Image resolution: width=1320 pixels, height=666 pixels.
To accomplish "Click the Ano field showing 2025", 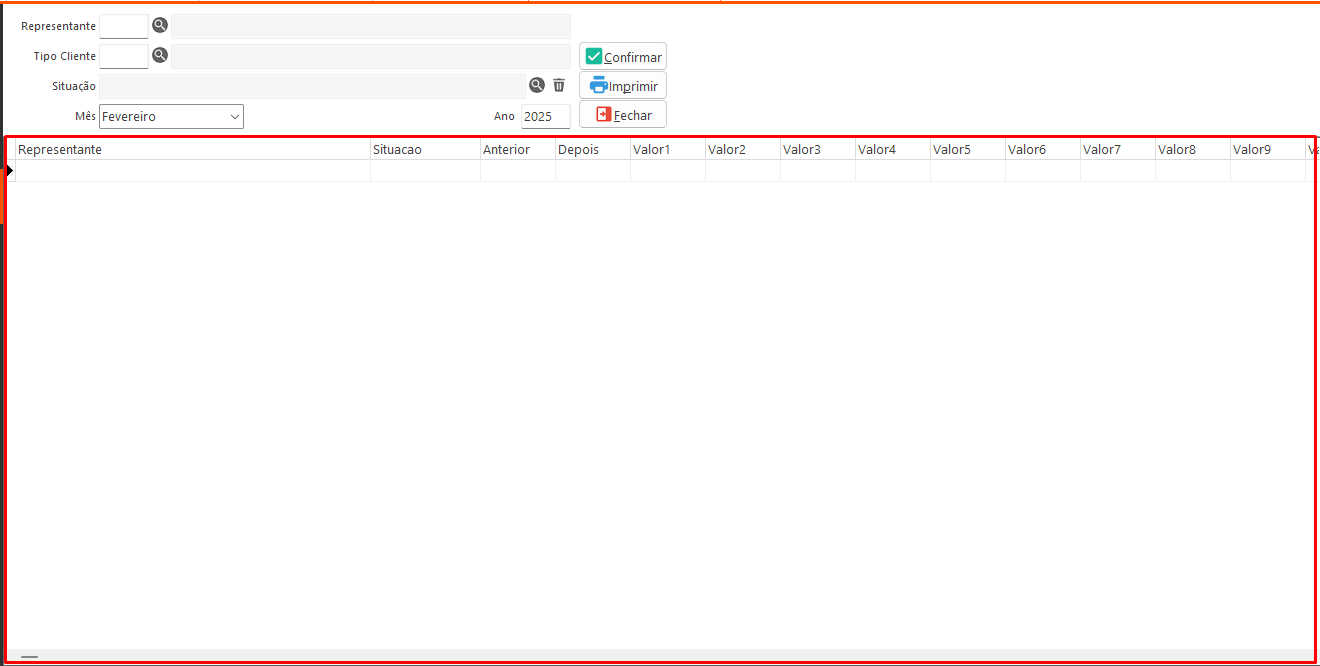I will (x=545, y=117).
